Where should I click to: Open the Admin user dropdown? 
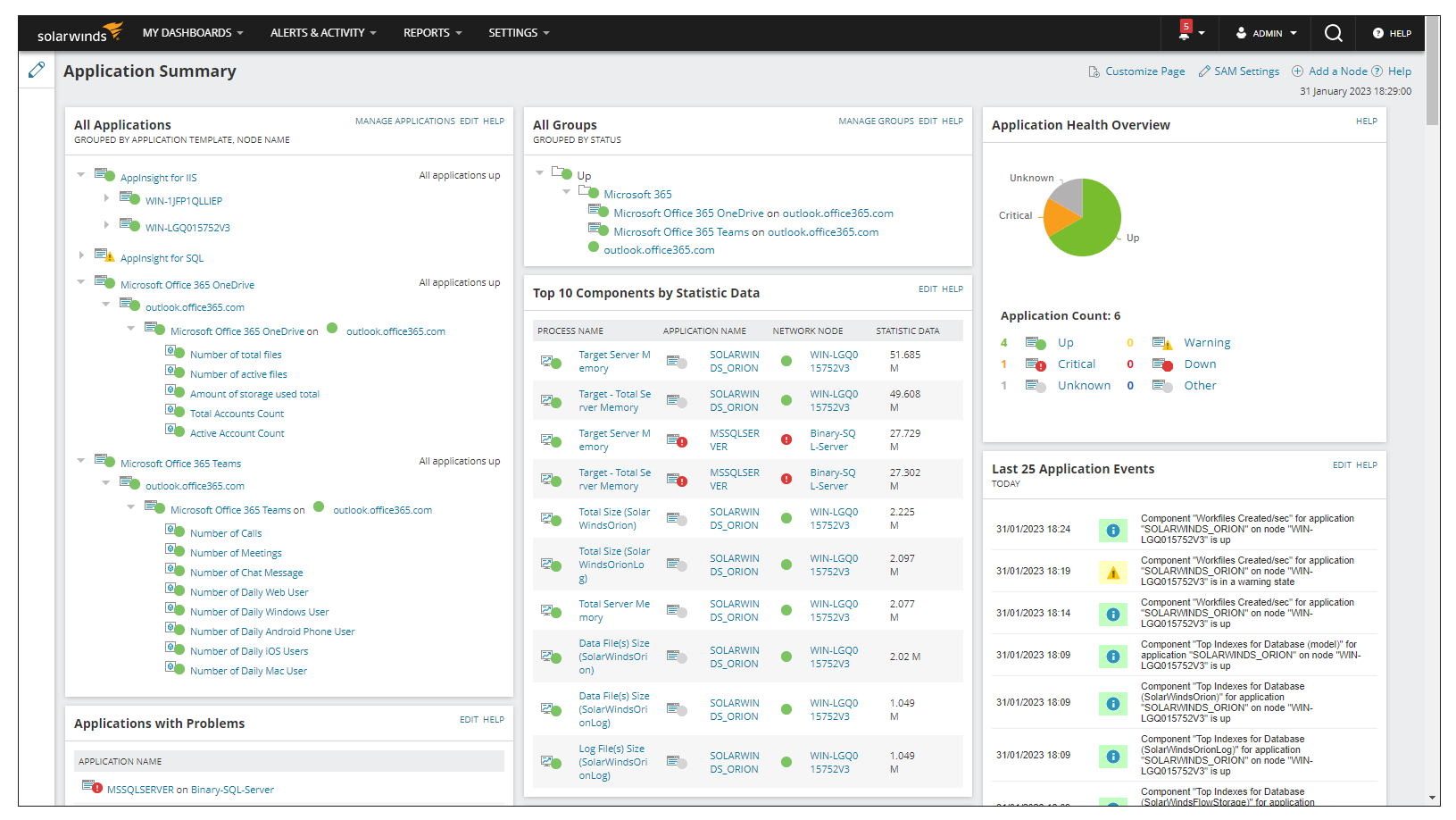click(x=1267, y=33)
